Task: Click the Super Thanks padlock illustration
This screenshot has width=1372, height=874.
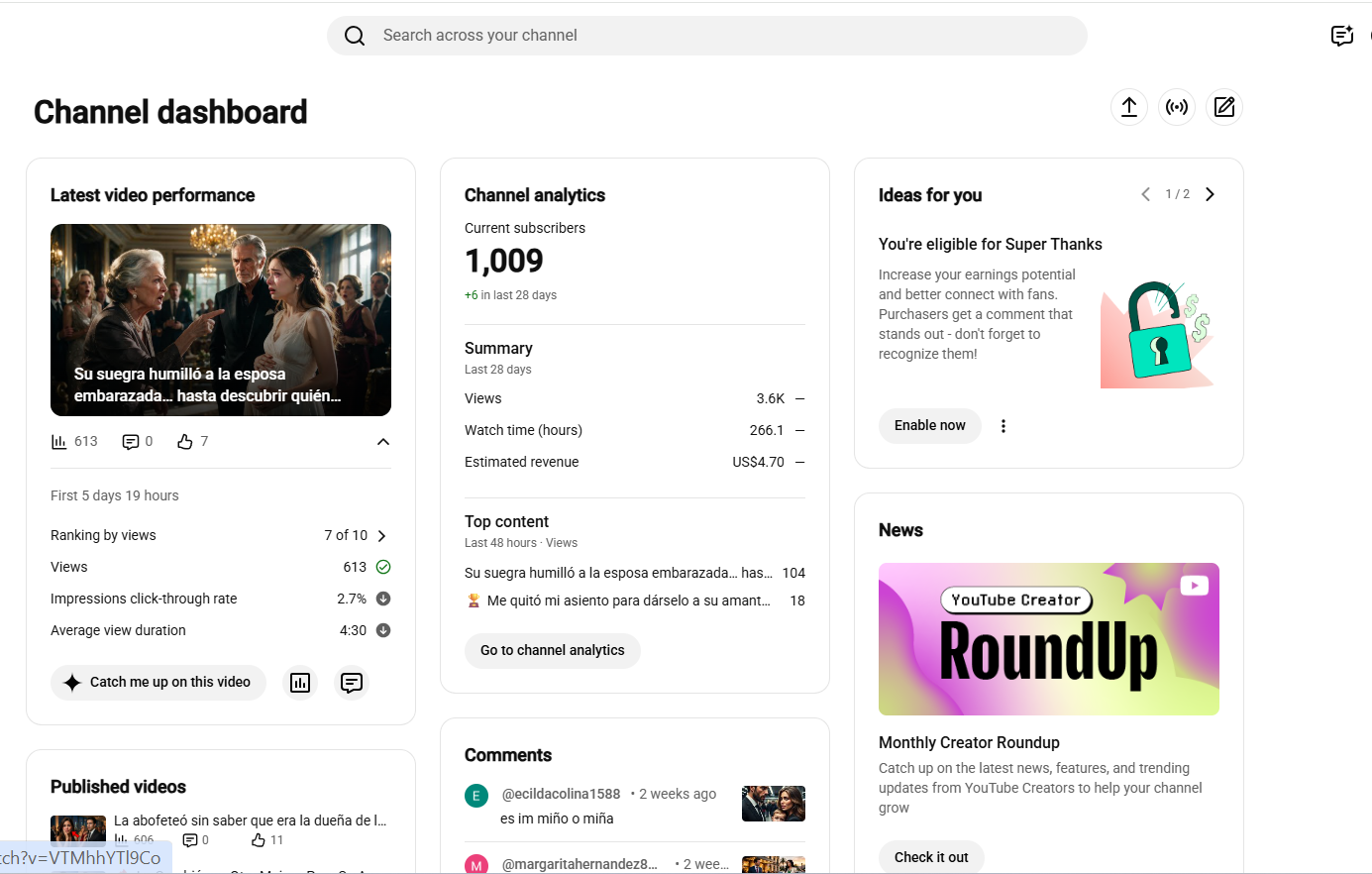Action: [x=1156, y=334]
